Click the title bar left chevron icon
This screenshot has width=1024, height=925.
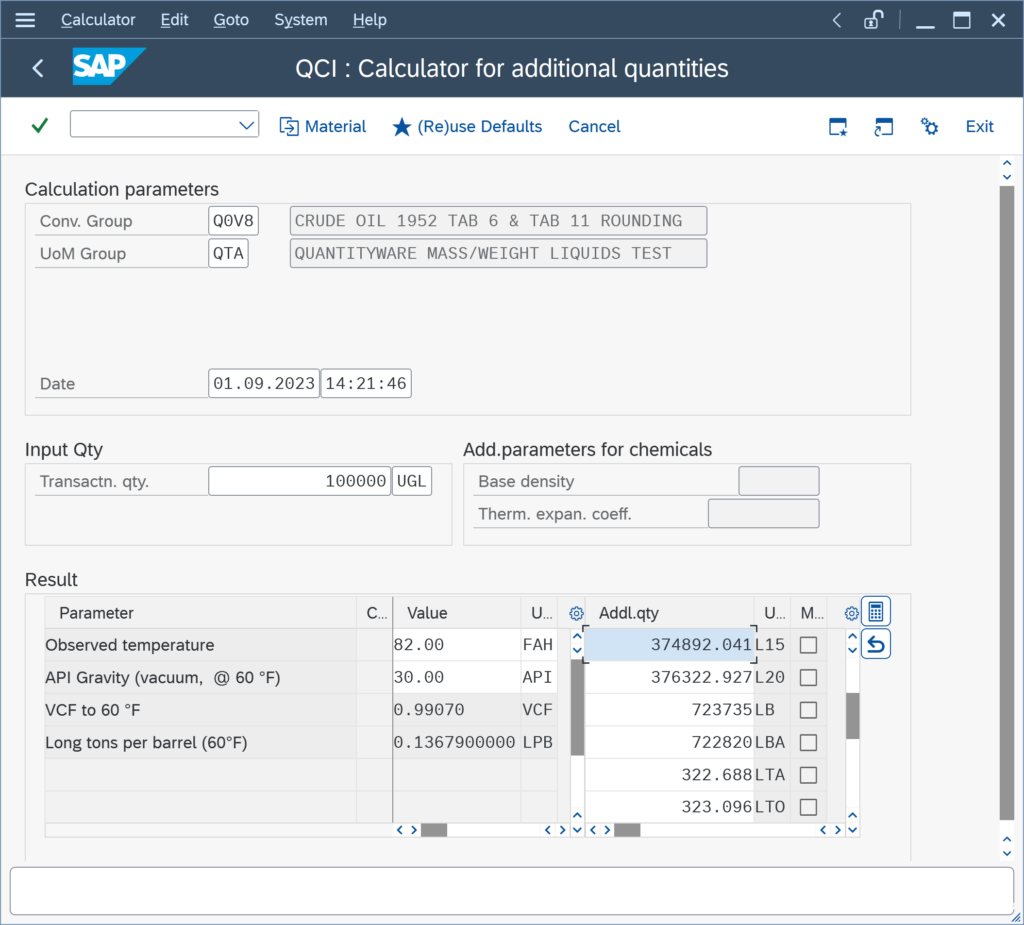[837, 20]
